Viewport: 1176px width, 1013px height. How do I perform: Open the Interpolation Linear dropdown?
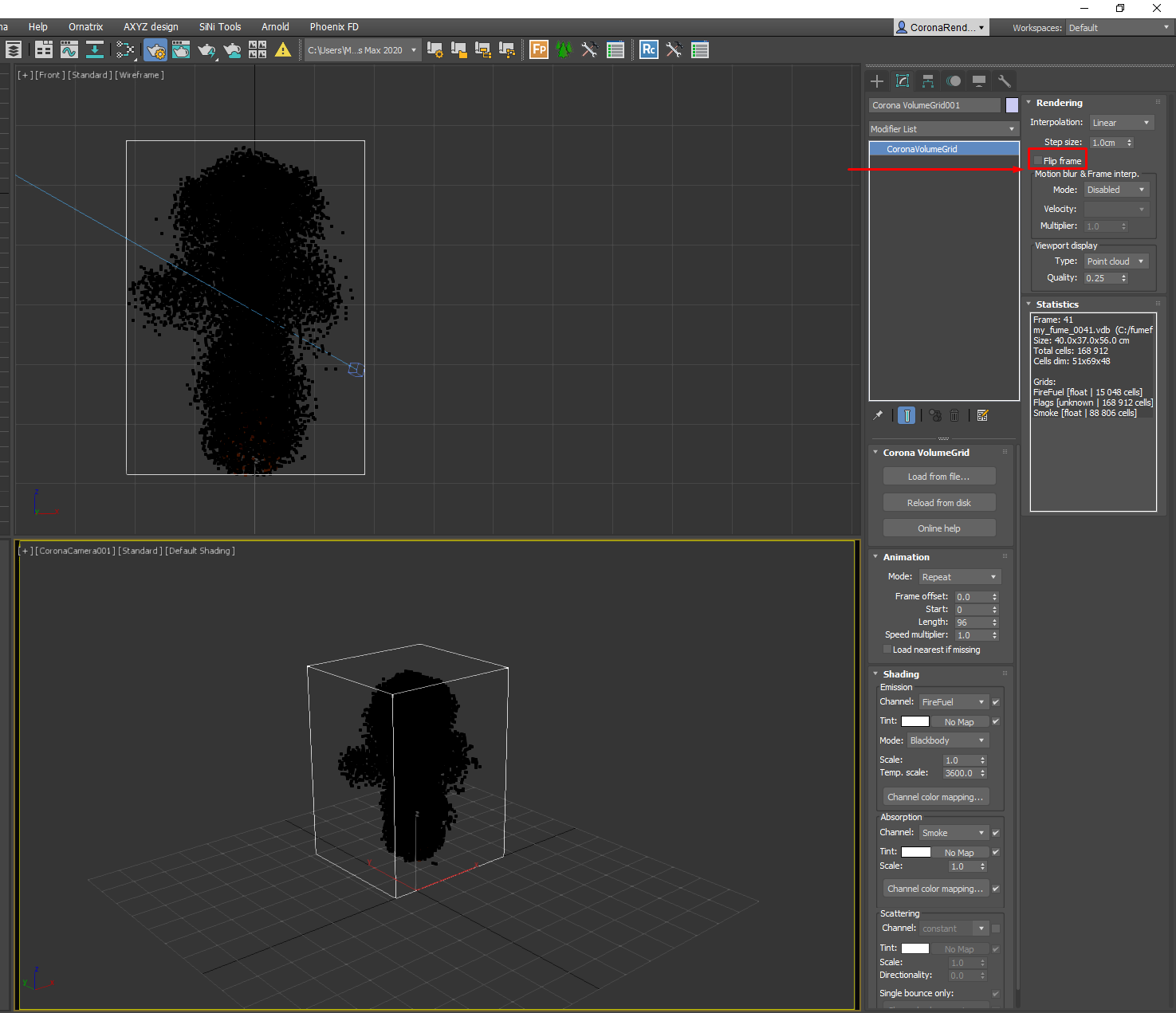tap(1121, 123)
